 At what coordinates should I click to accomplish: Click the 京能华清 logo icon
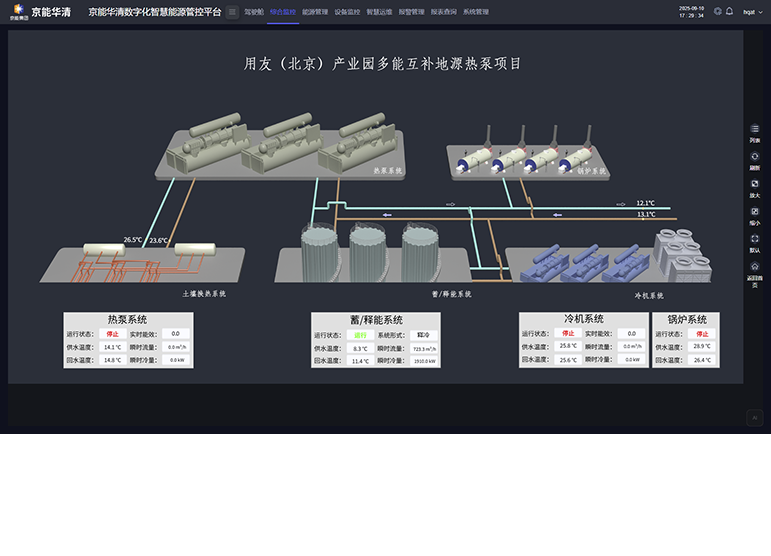pyautogui.click(x=19, y=12)
